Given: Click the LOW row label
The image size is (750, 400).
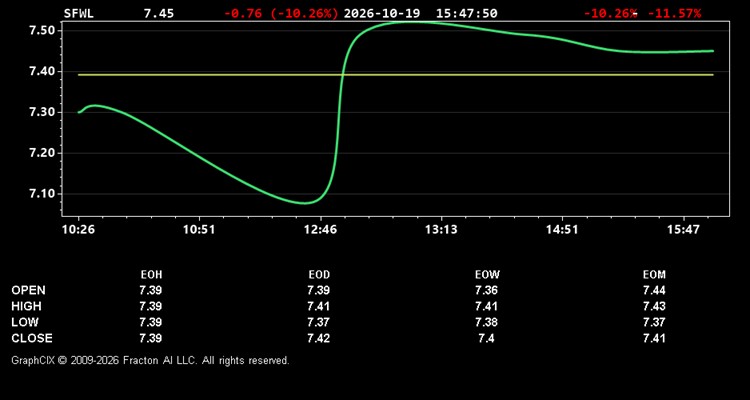Looking at the screenshot, I should click(25, 322).
